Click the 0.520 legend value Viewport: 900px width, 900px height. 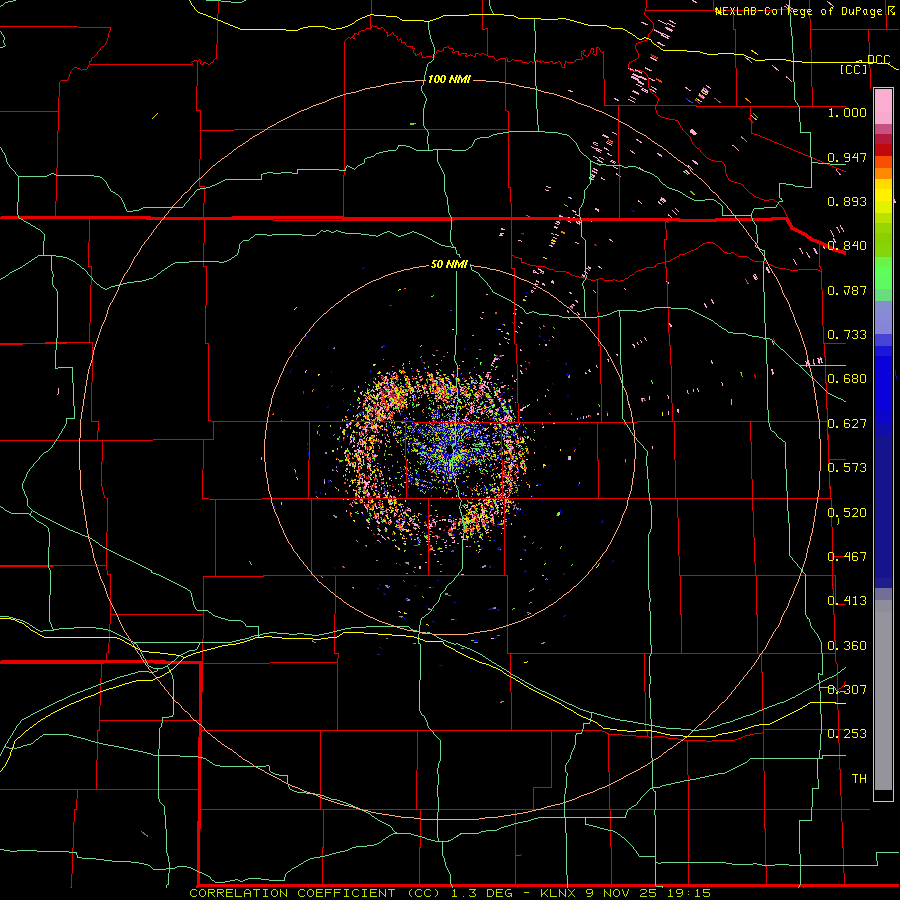pos(847,513)
